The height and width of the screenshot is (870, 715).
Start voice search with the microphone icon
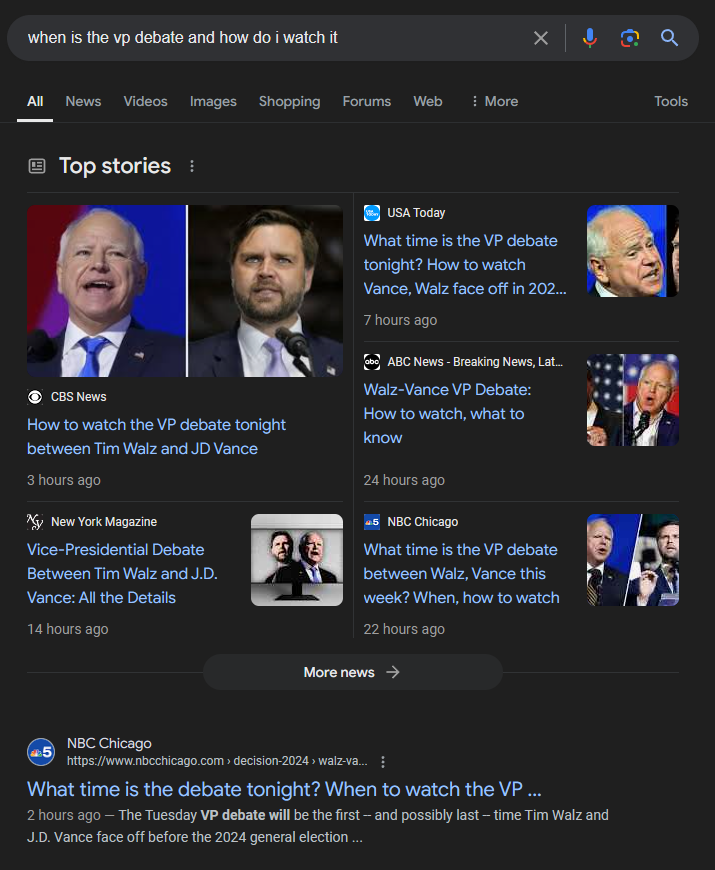[590, 38]
